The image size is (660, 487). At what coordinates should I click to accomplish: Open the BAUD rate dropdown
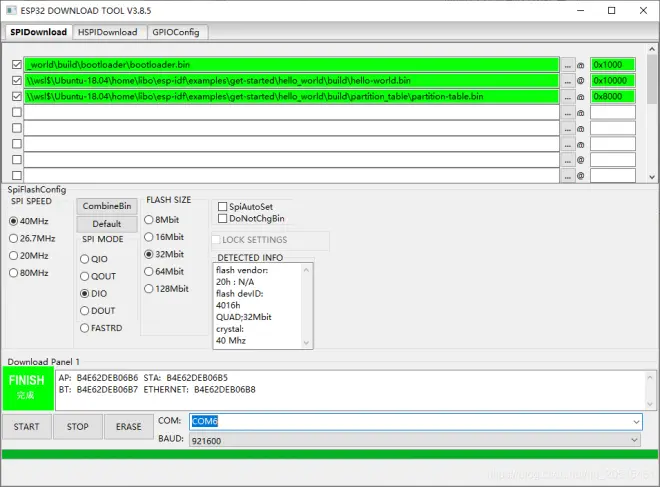634,440
